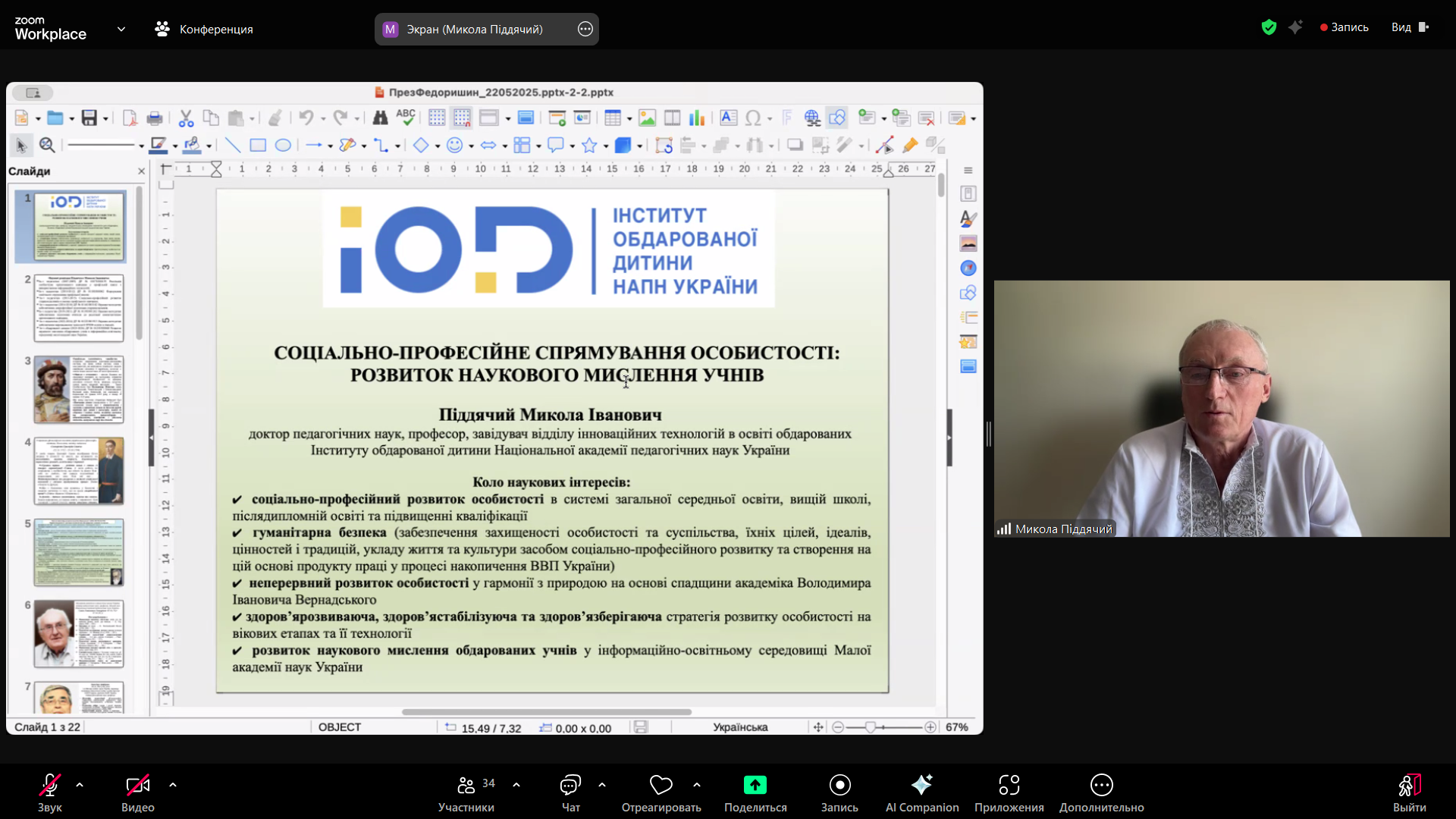Screen dimensions: 1456x819
Task: Select the Конференция tab
Action: coord(205,29)
